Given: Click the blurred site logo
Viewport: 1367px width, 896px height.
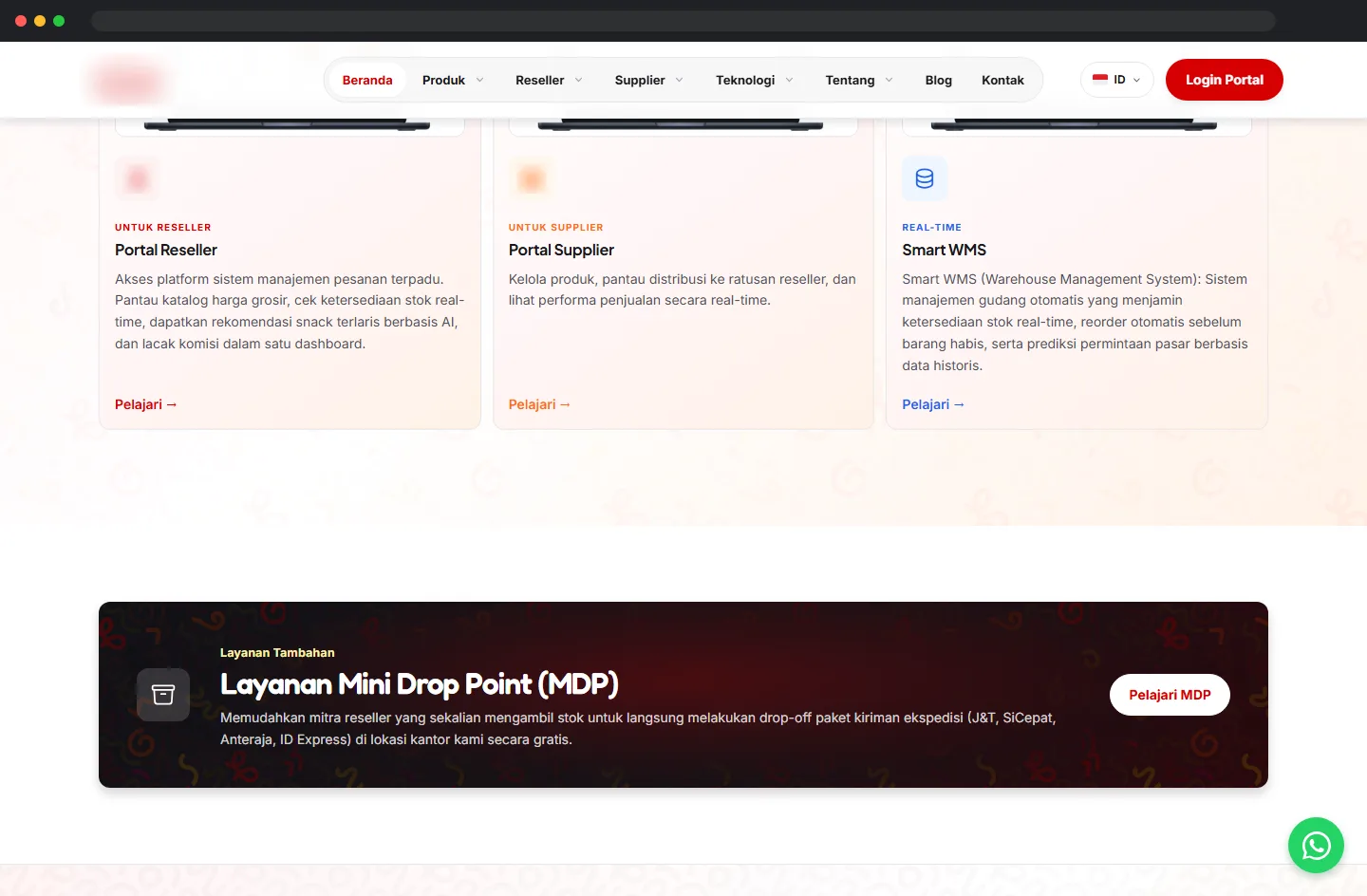Looking at the screenshot, I should coord(128,81).
